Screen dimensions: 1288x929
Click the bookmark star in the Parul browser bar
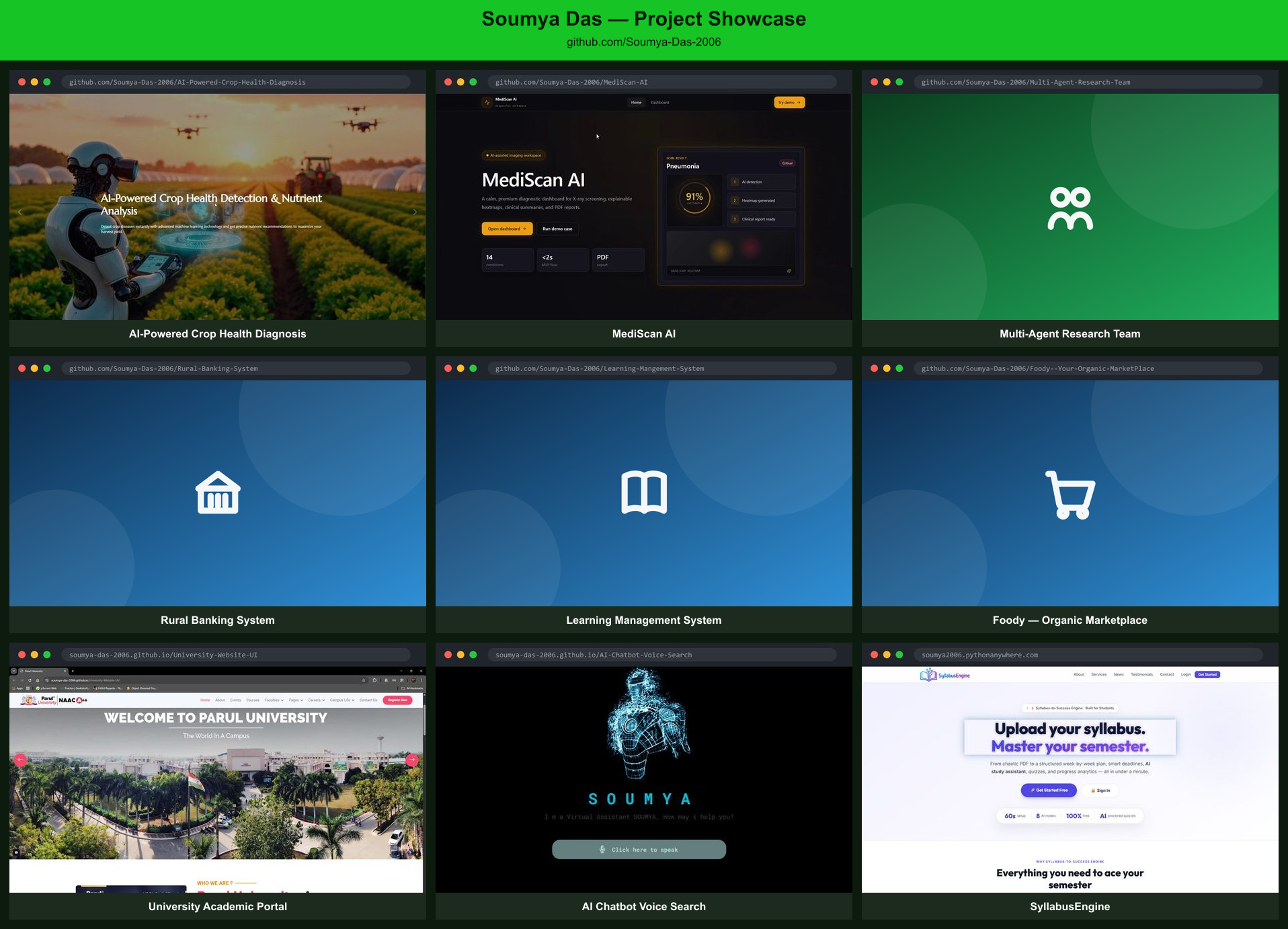(364, 680)
